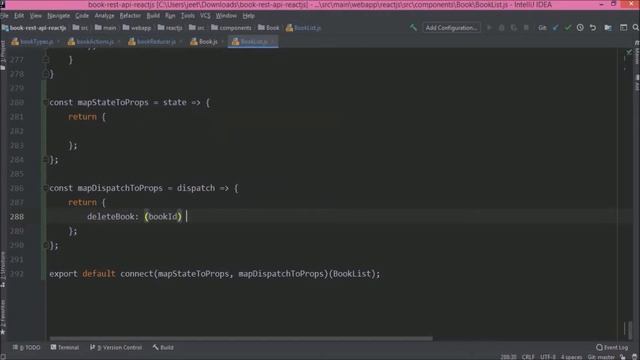Image resolution: width=640 pixels, height=360 pixels.
Task: Open the TODO tool window
Action: pyautogui.click(x=27, y=347)
